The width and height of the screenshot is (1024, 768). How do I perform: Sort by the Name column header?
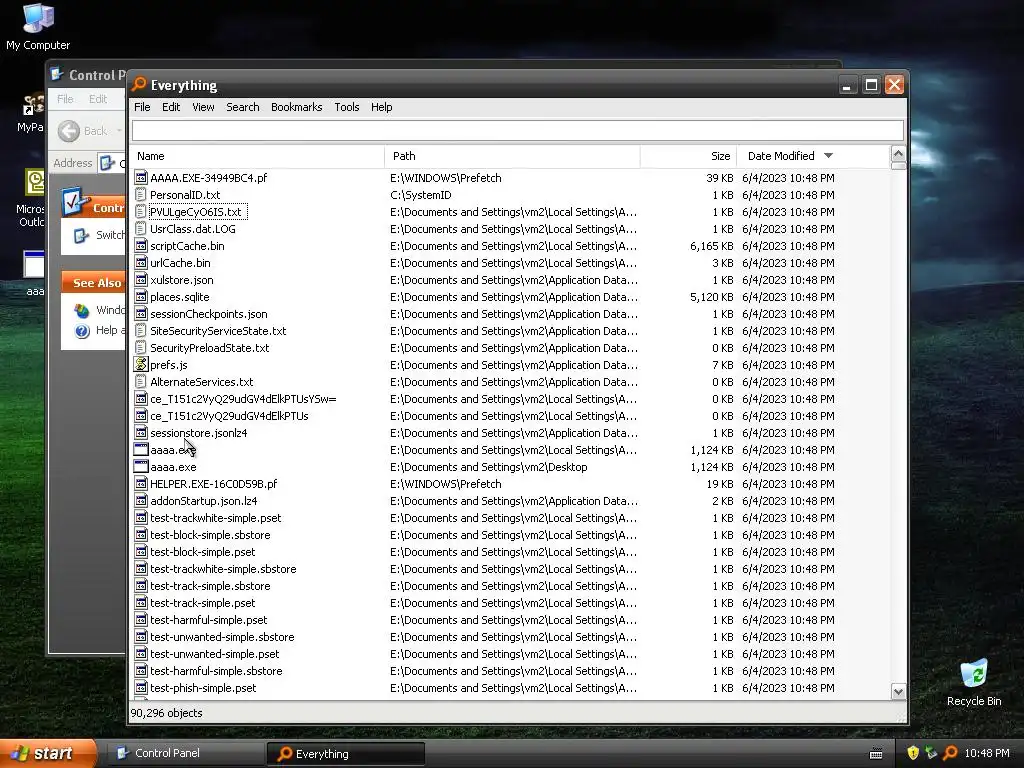257,156
